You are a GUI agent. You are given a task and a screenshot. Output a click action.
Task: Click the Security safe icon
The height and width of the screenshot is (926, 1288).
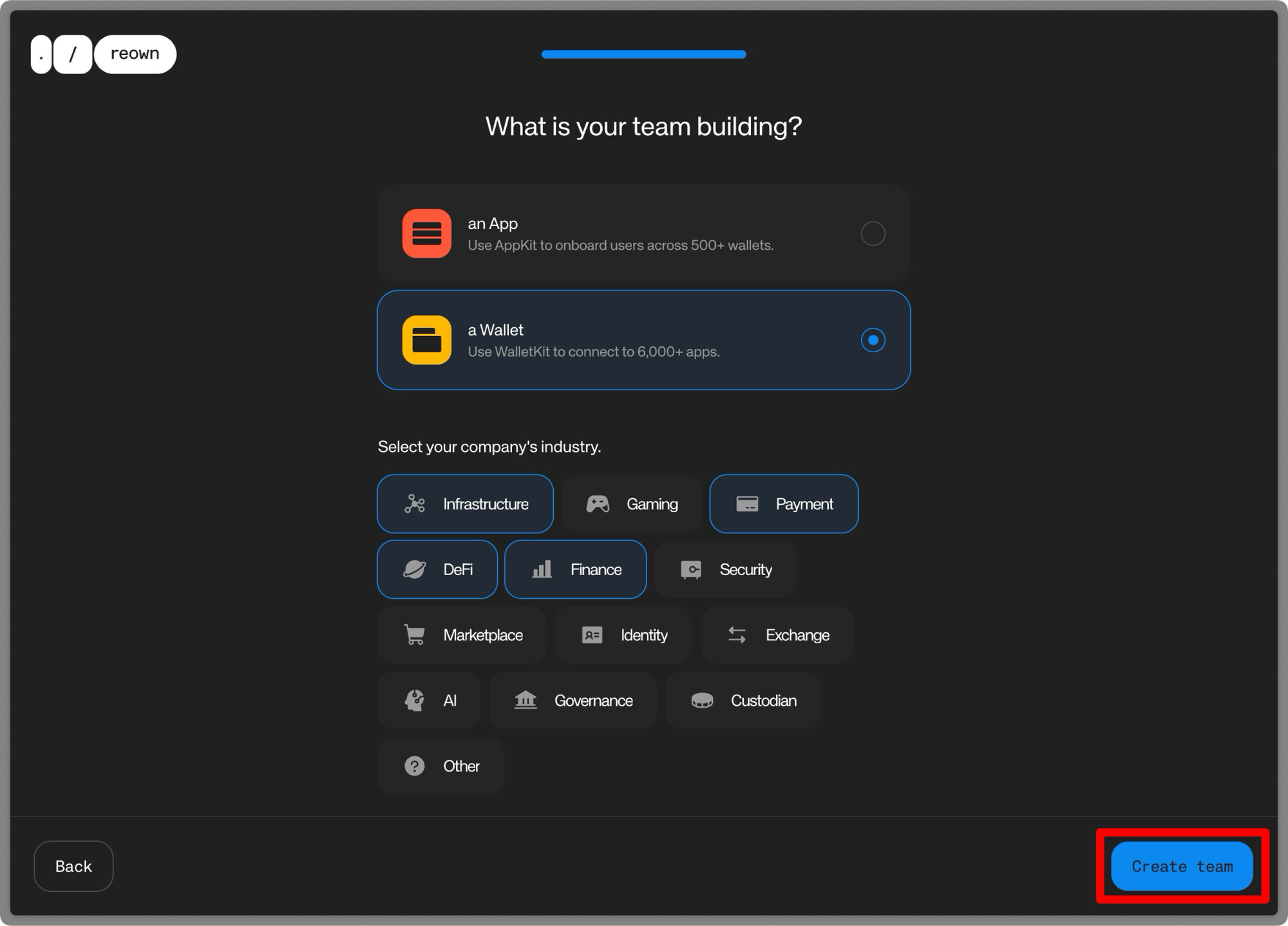tap(691, 570)
